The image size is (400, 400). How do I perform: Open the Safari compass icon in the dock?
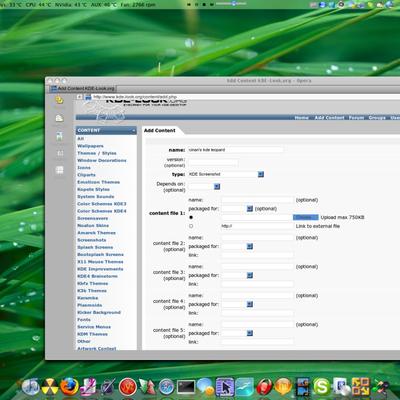[x=166, y=387]
